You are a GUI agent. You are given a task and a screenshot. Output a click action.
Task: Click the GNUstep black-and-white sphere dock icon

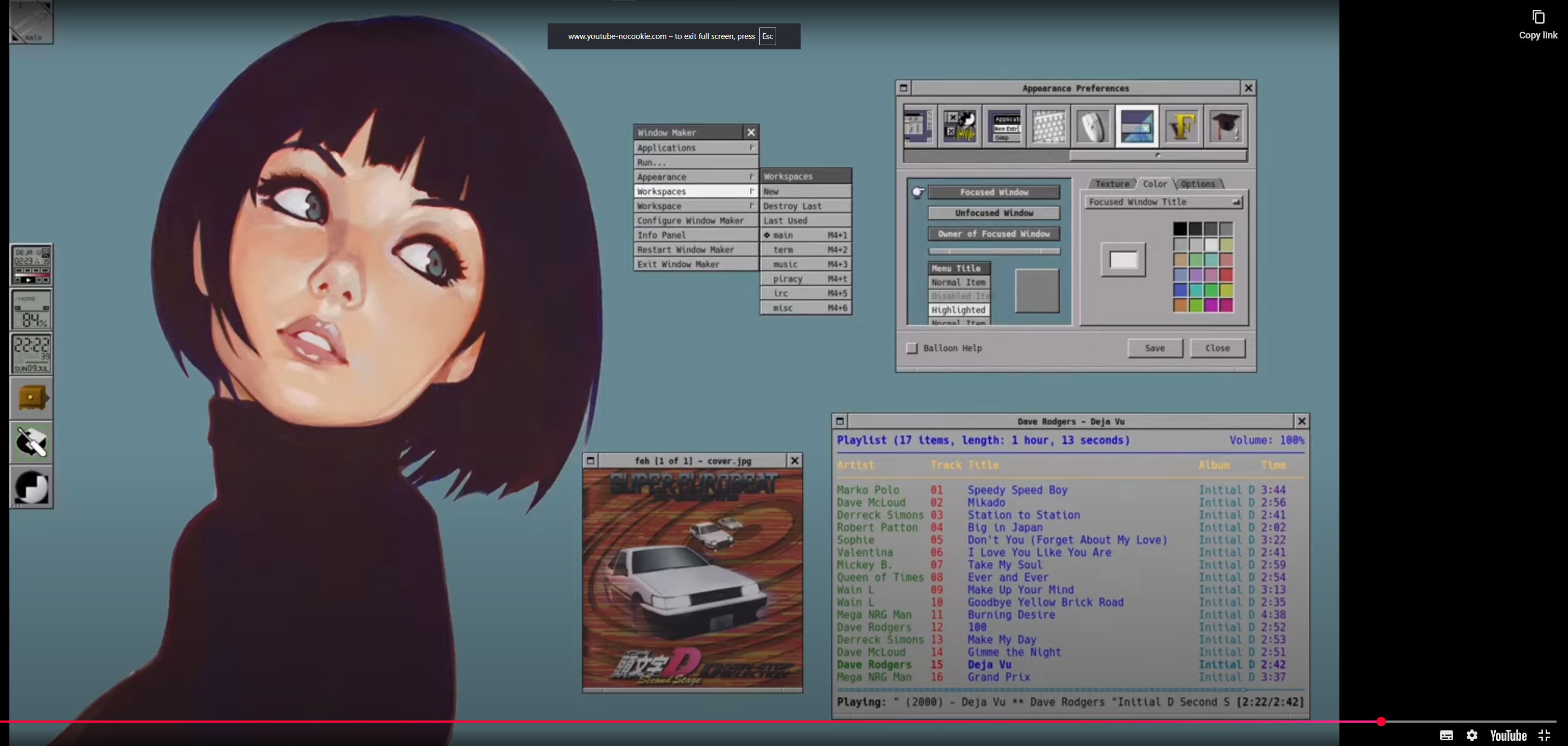pyautogui.click(x=32, y=487)
